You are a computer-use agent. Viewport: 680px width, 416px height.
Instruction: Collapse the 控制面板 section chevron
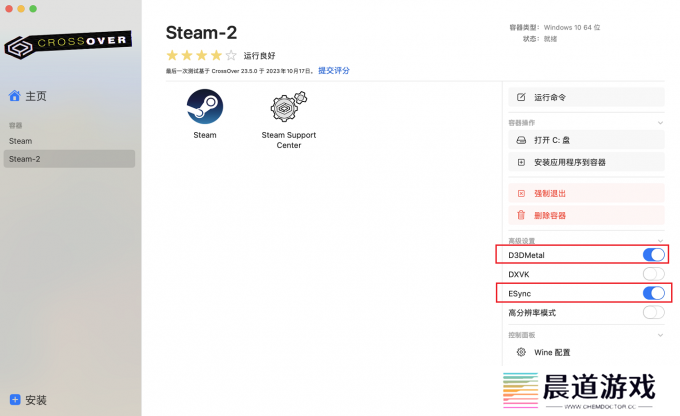tap(660, 335)
